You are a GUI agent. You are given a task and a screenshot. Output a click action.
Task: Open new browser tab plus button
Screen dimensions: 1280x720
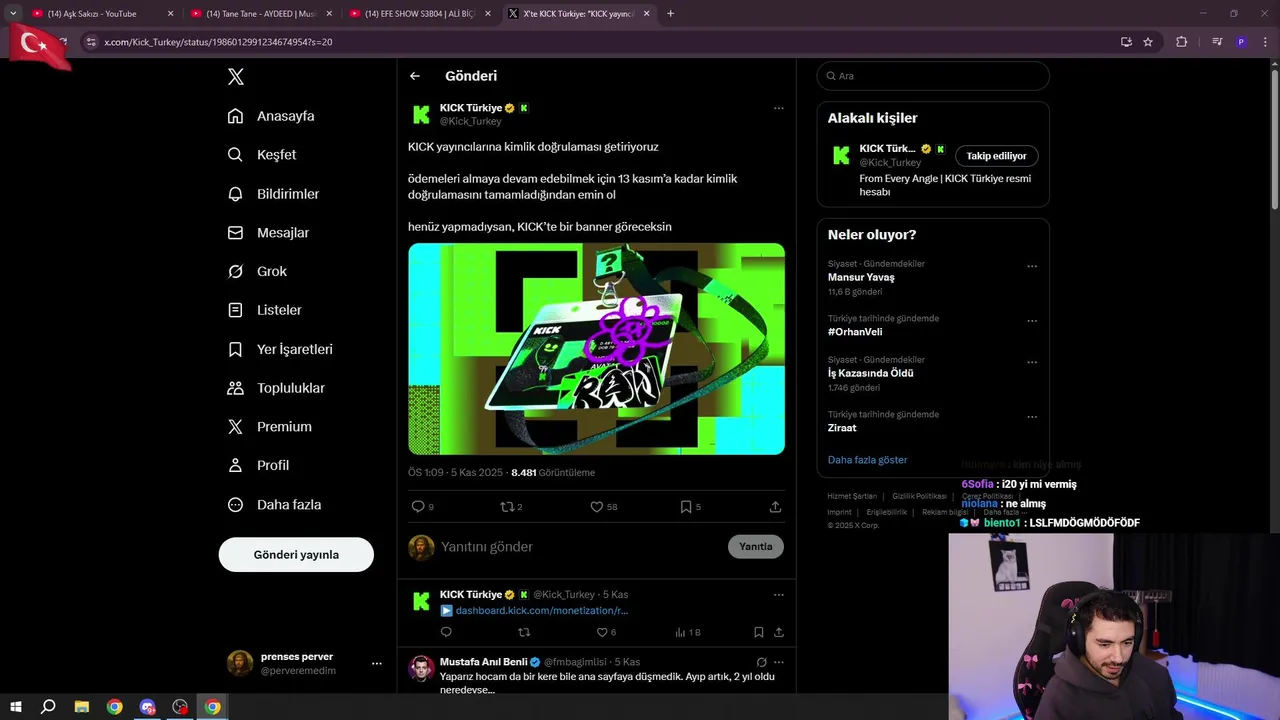tap(670, 14)
